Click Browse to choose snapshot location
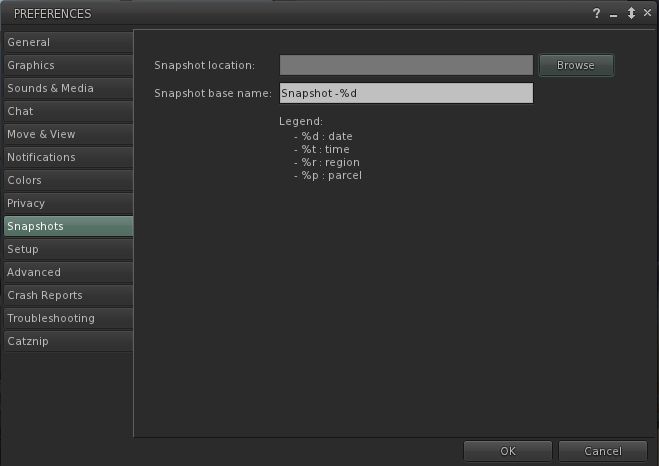The image size is (659, 466). coord(576,65)
